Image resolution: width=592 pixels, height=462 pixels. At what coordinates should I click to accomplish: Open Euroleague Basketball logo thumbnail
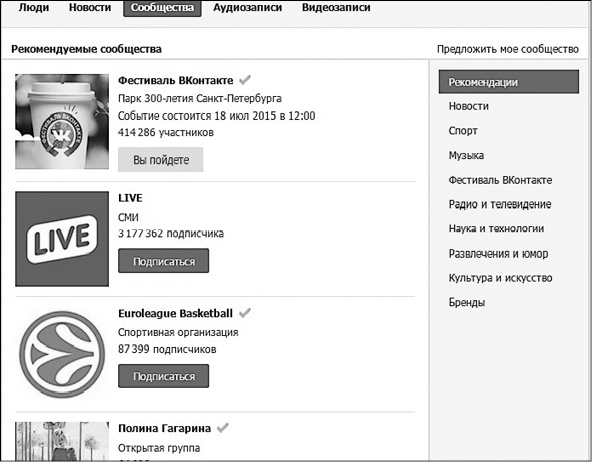[62, 354]
